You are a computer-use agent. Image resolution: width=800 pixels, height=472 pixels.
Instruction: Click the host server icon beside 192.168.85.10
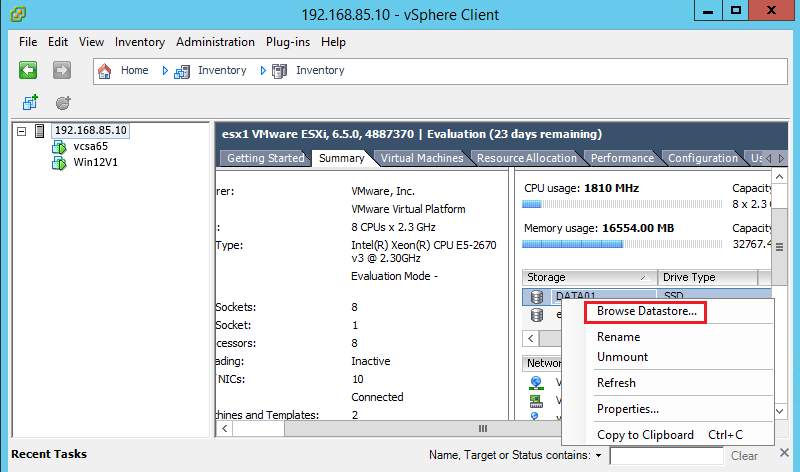click(x=39, y=131)
